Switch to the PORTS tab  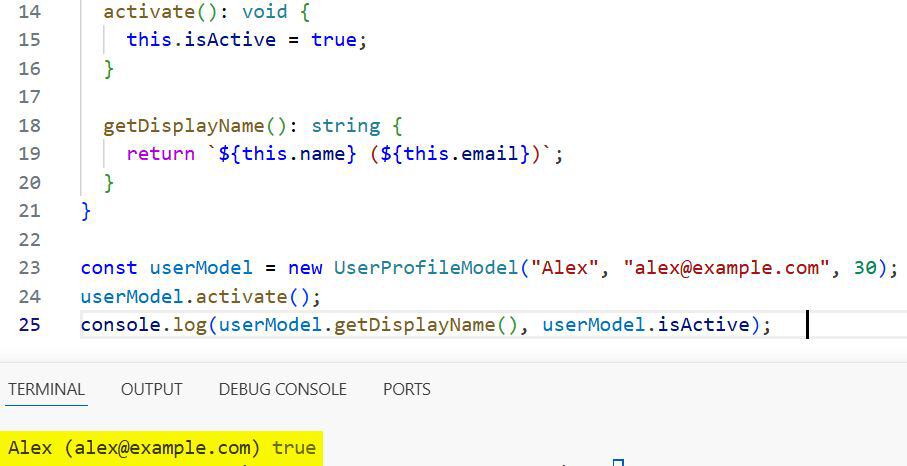[x=407, y=389]
